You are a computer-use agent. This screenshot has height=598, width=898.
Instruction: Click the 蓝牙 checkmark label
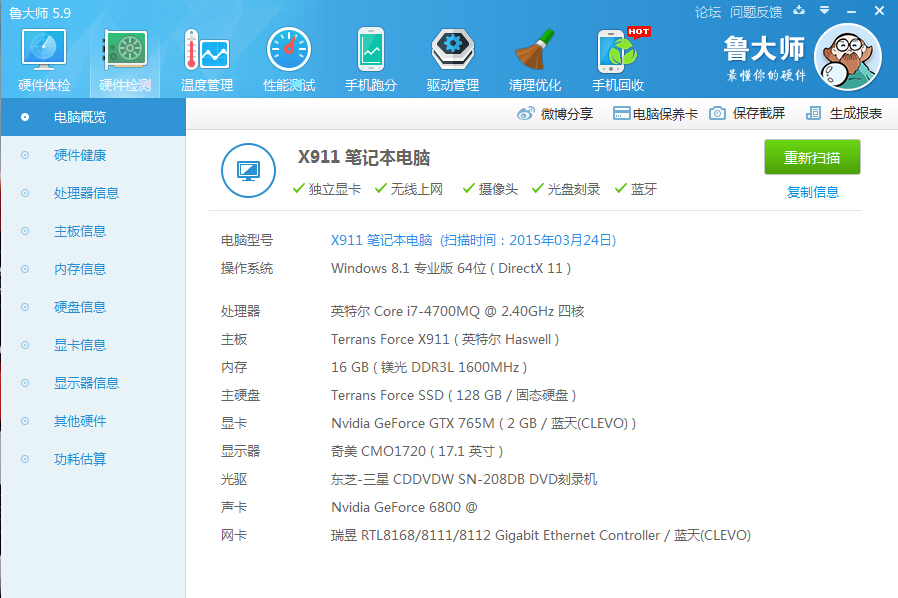click(636, 189)
